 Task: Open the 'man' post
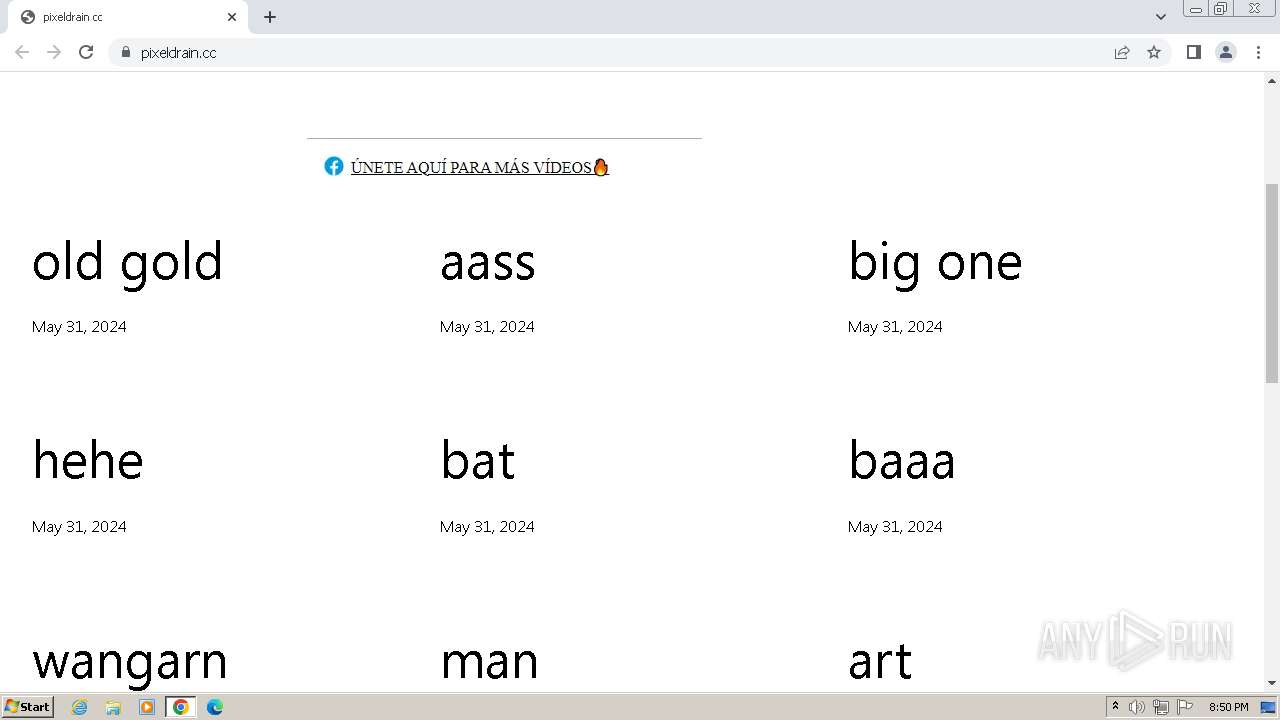489,663
